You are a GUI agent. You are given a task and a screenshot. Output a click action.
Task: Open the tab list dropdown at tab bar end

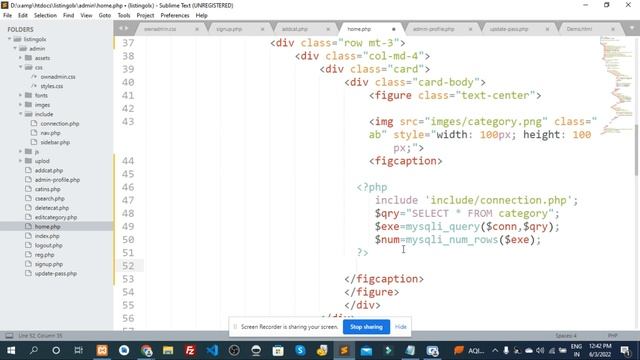(x=631, y=28)
